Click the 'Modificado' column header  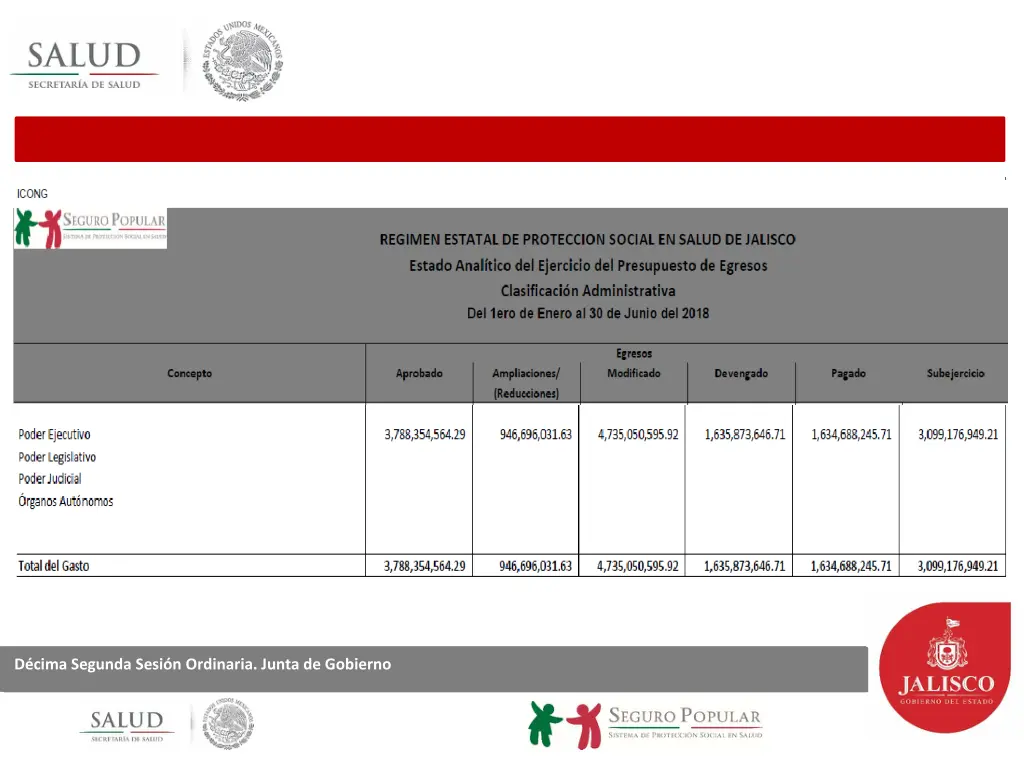pos(633,374)
